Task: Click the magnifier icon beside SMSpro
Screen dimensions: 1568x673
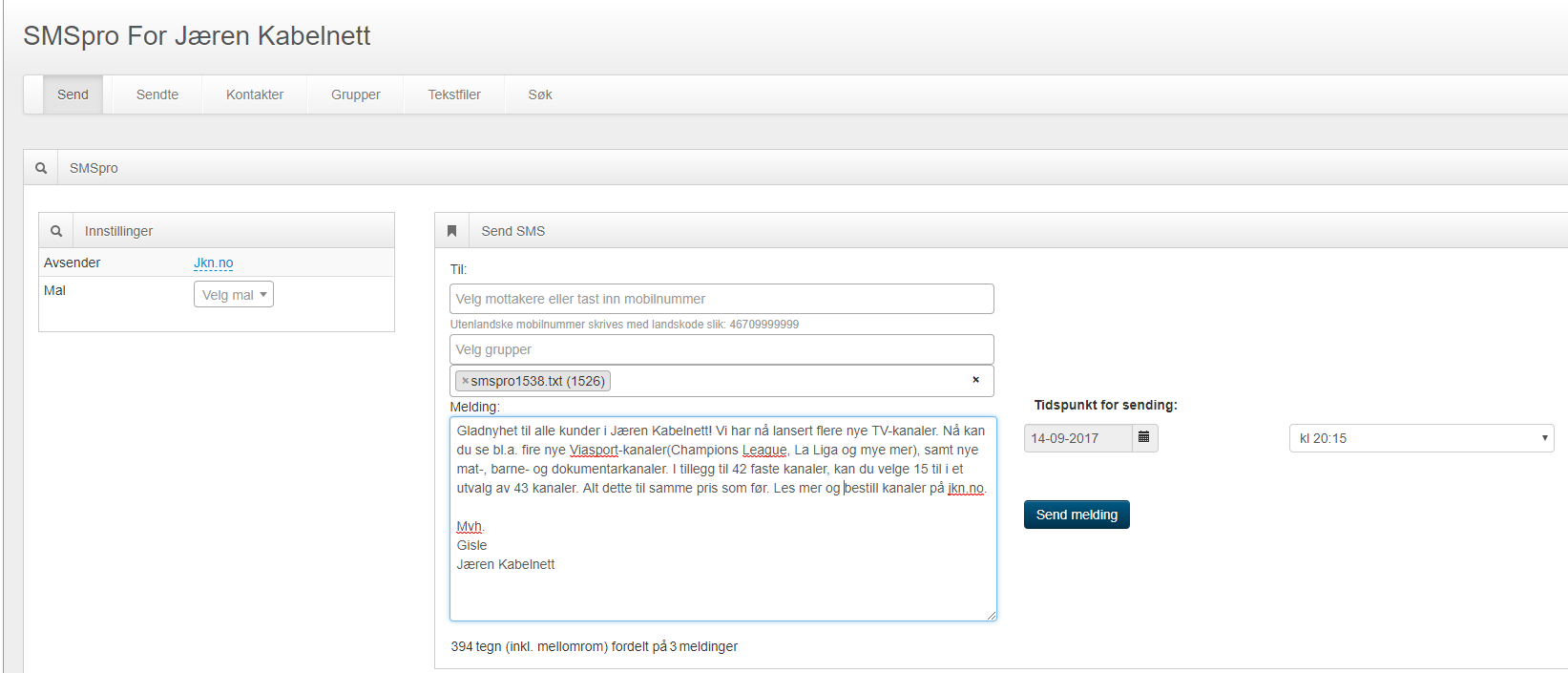Action: pyautogui.click(x=41, y=168)
